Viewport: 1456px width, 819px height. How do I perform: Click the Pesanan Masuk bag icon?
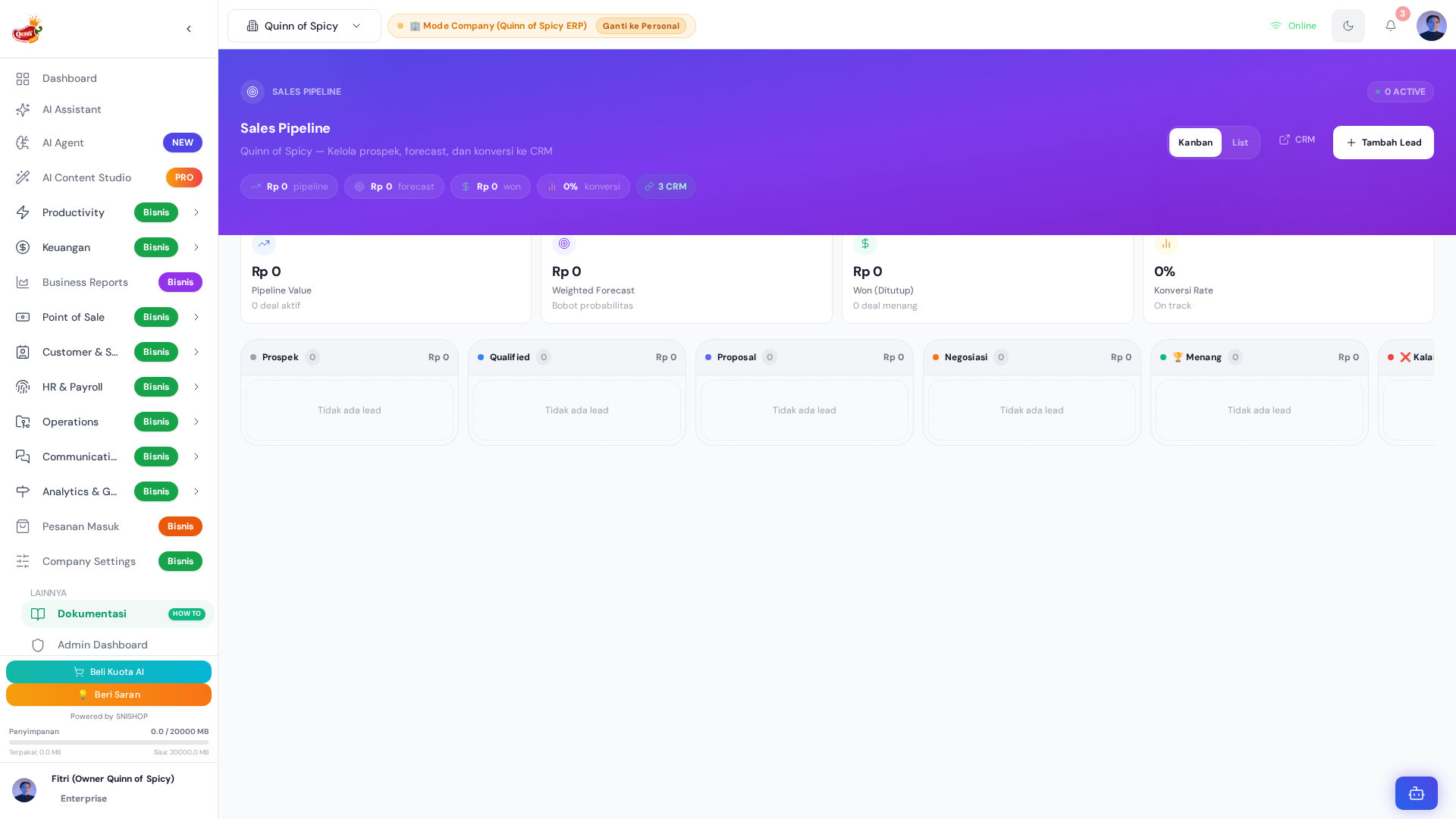click(23, 526)
